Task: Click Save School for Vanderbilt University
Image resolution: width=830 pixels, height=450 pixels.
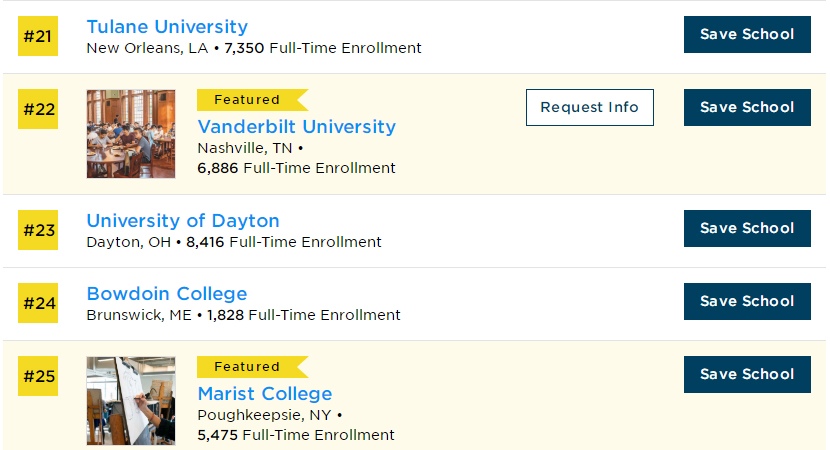Action: click(x=747, y=108)
